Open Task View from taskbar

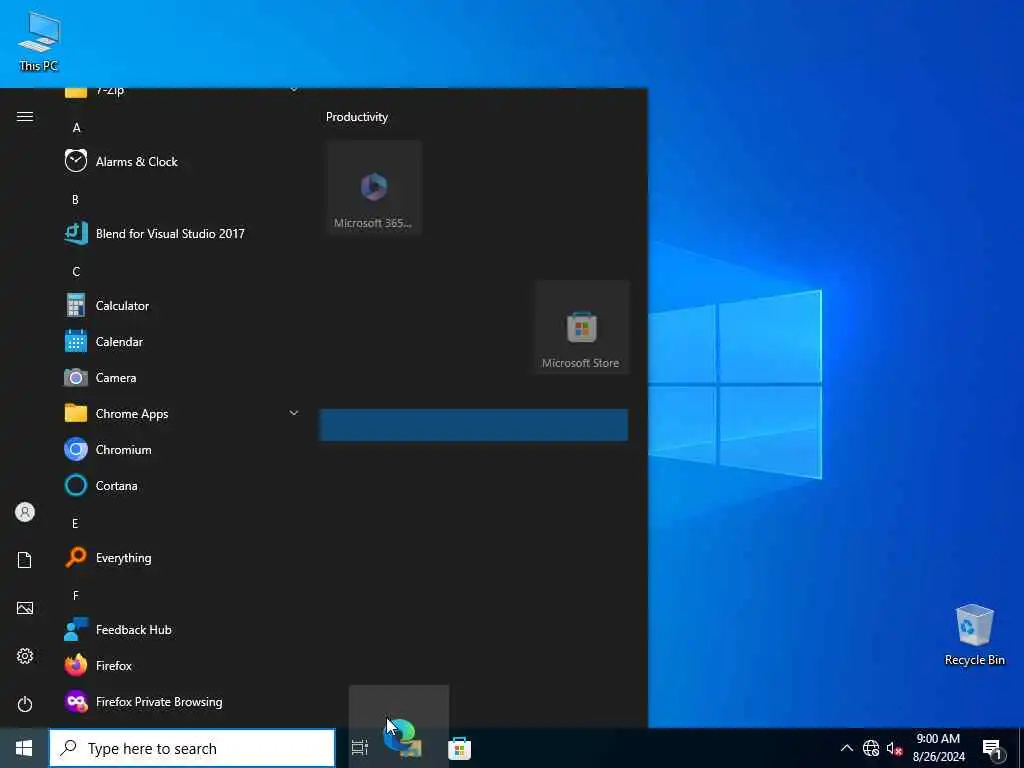[x=359, y=748]
